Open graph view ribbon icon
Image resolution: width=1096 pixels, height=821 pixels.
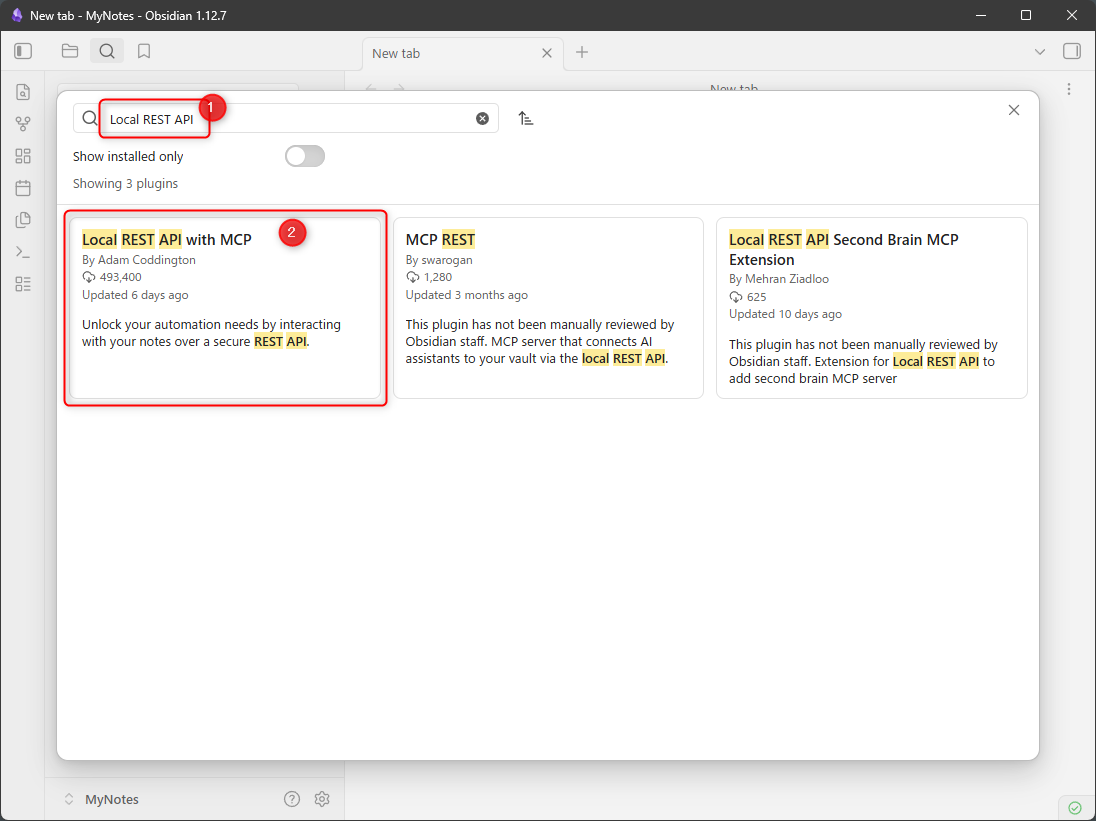click(23, 124)
